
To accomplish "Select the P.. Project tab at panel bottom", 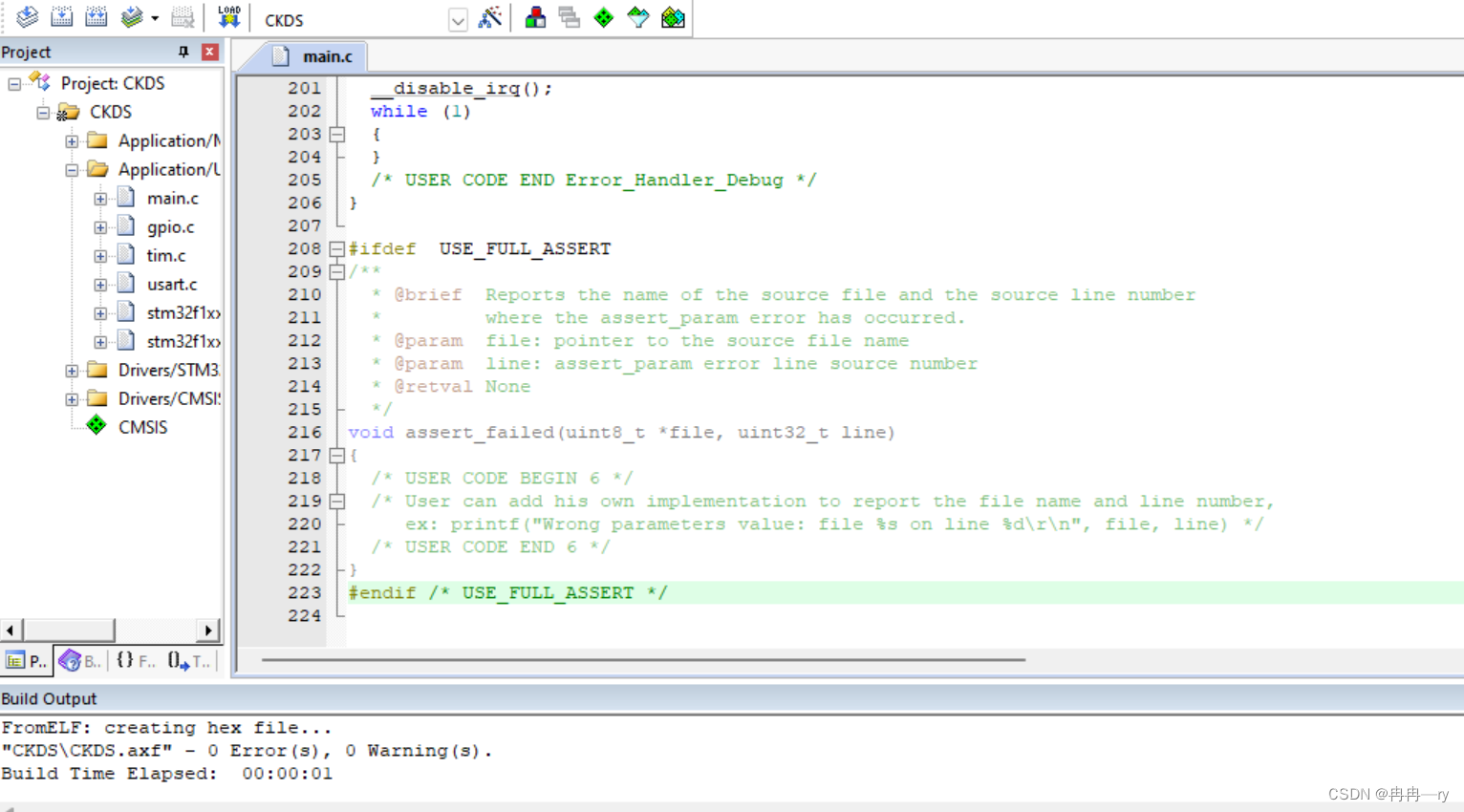I will 27,661.
